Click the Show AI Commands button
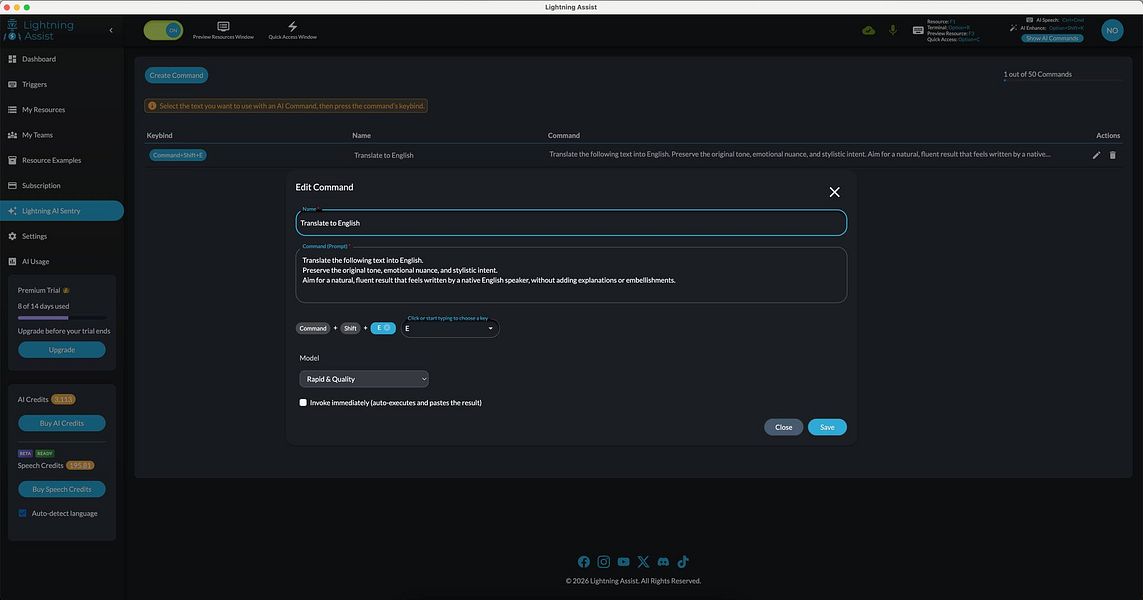The height and width of the screenshot is (600, 1143). point(1052,38)
